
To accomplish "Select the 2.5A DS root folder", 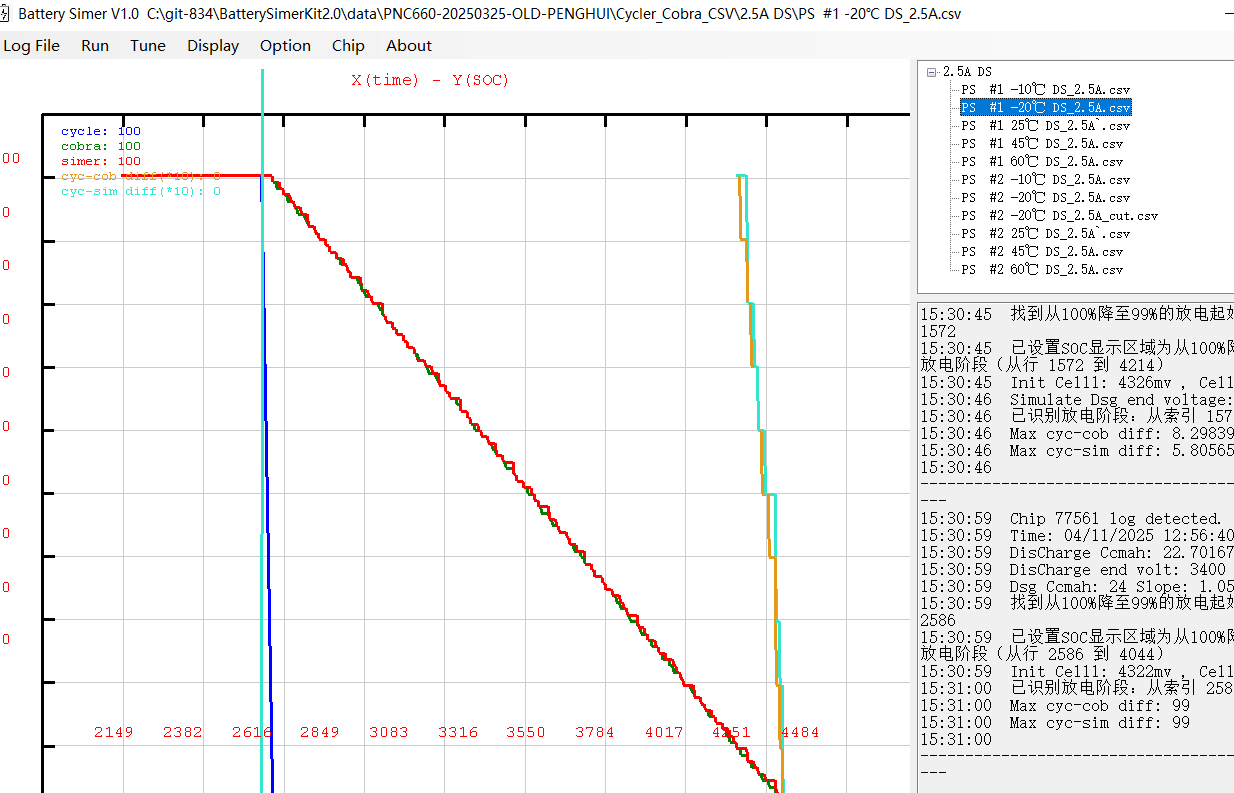I will pos(968,72).
